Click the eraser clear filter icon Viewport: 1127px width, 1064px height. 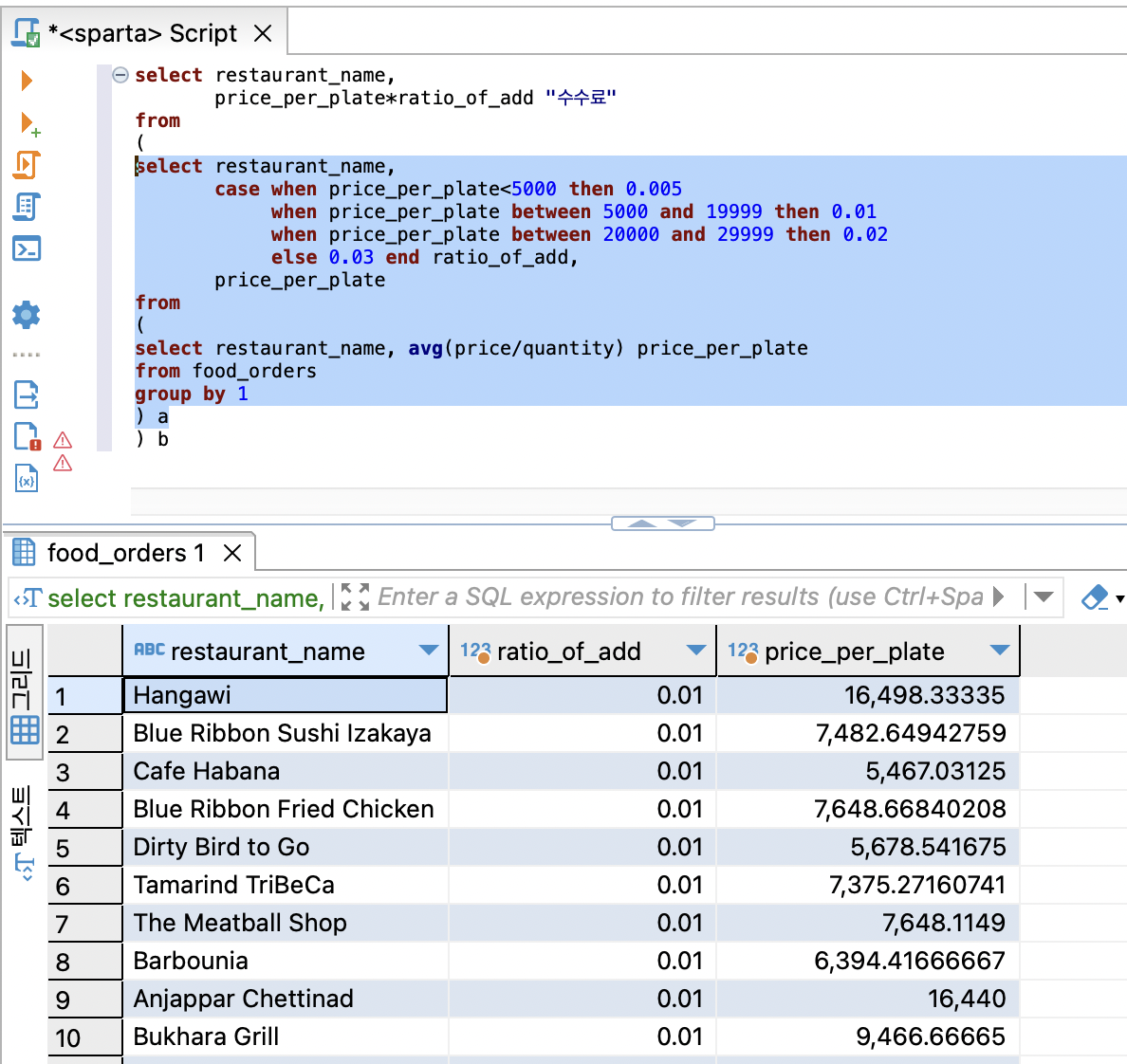pos(1095,597)
